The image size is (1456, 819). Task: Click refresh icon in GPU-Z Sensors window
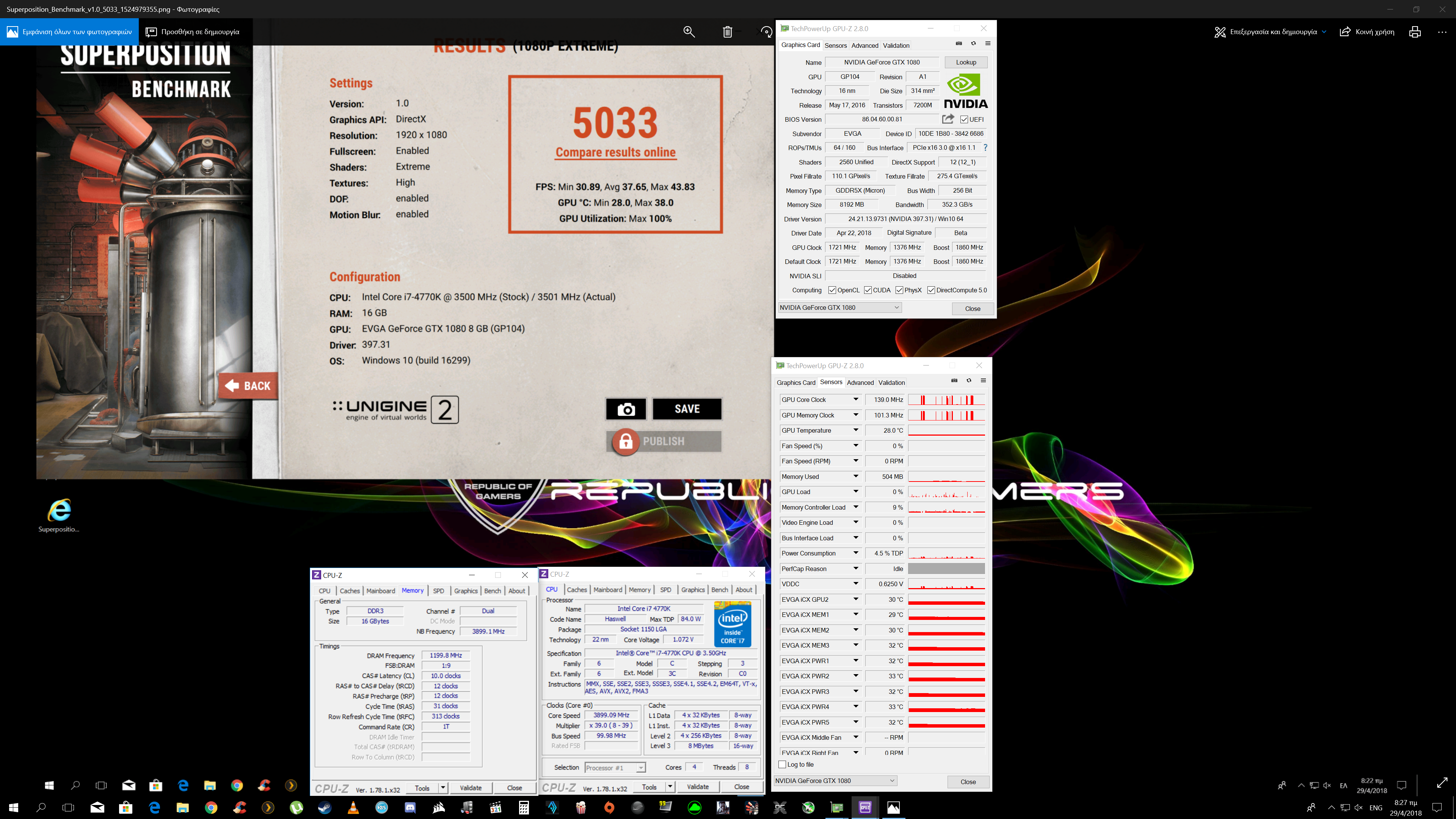[x=969, y=380]
